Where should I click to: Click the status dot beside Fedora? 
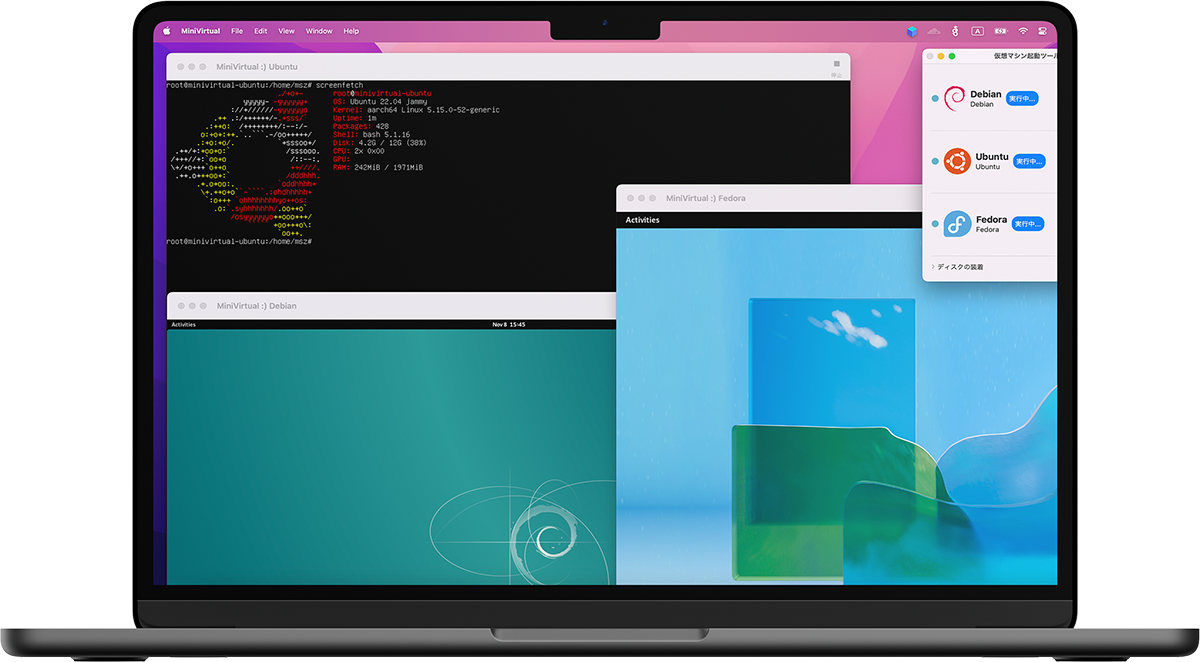pos(934,224)
